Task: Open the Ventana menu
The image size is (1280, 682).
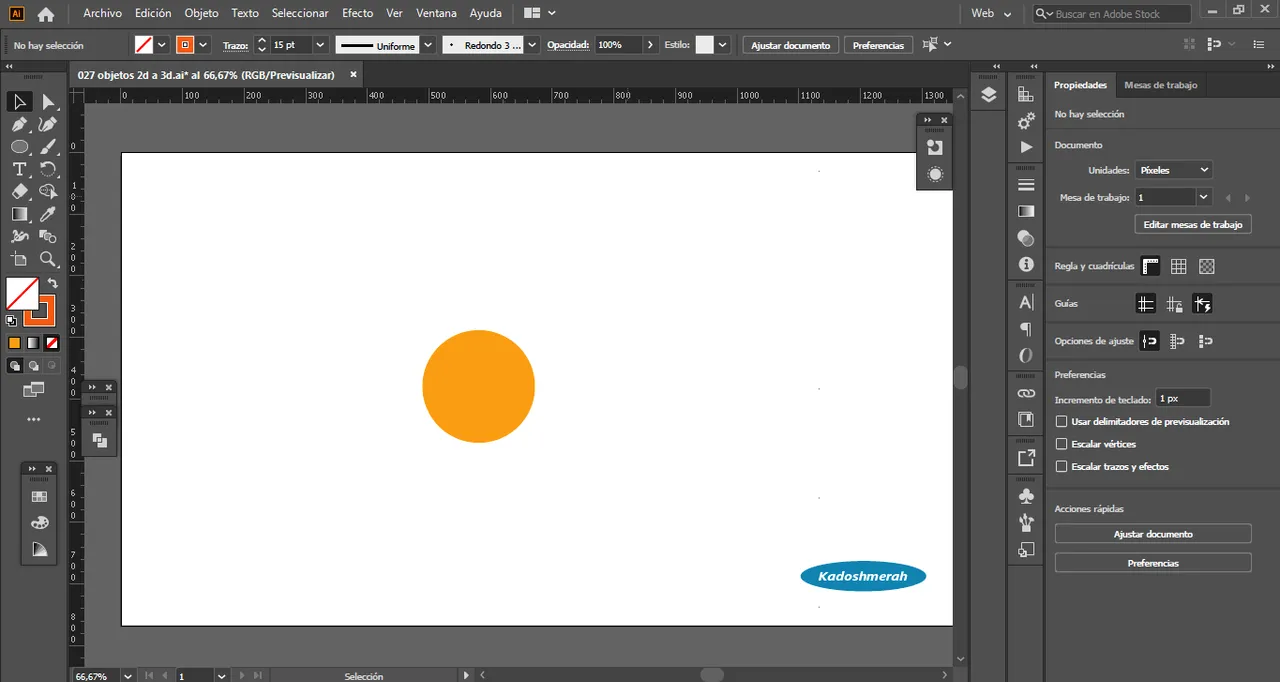Action: pos(436,14)
